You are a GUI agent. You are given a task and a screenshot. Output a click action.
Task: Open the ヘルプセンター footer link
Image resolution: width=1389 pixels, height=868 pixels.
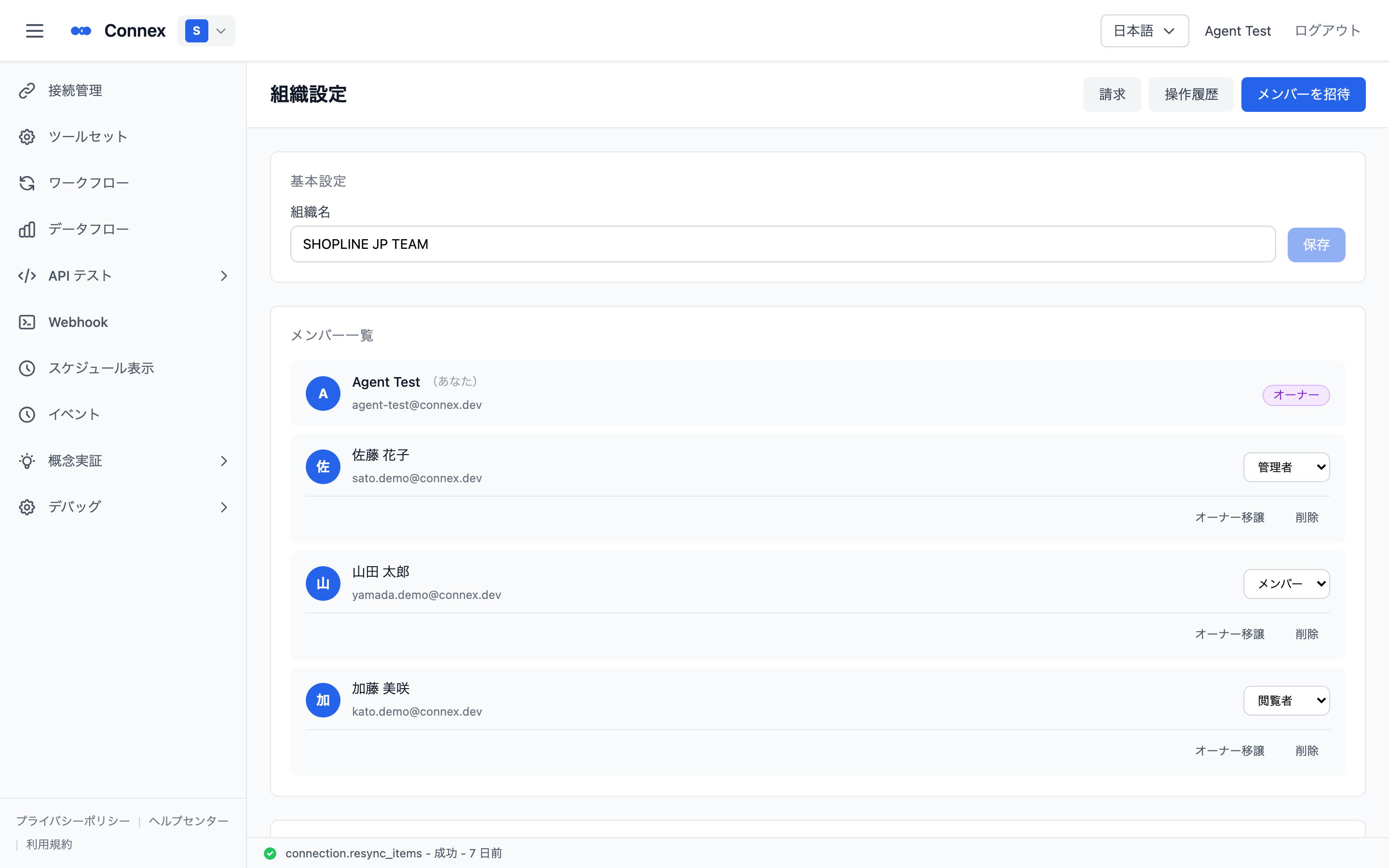coord(189,821)
